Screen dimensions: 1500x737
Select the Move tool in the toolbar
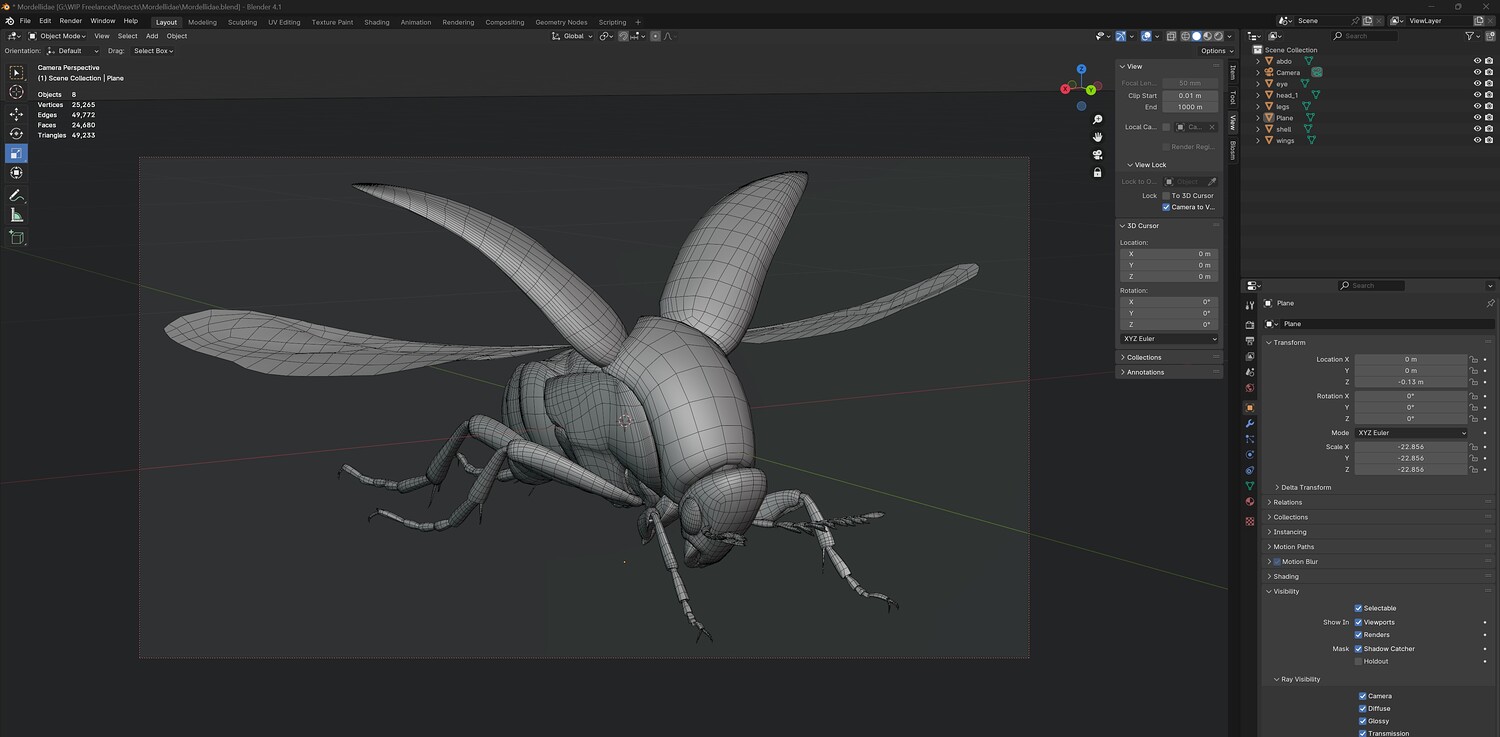(16, 113)
